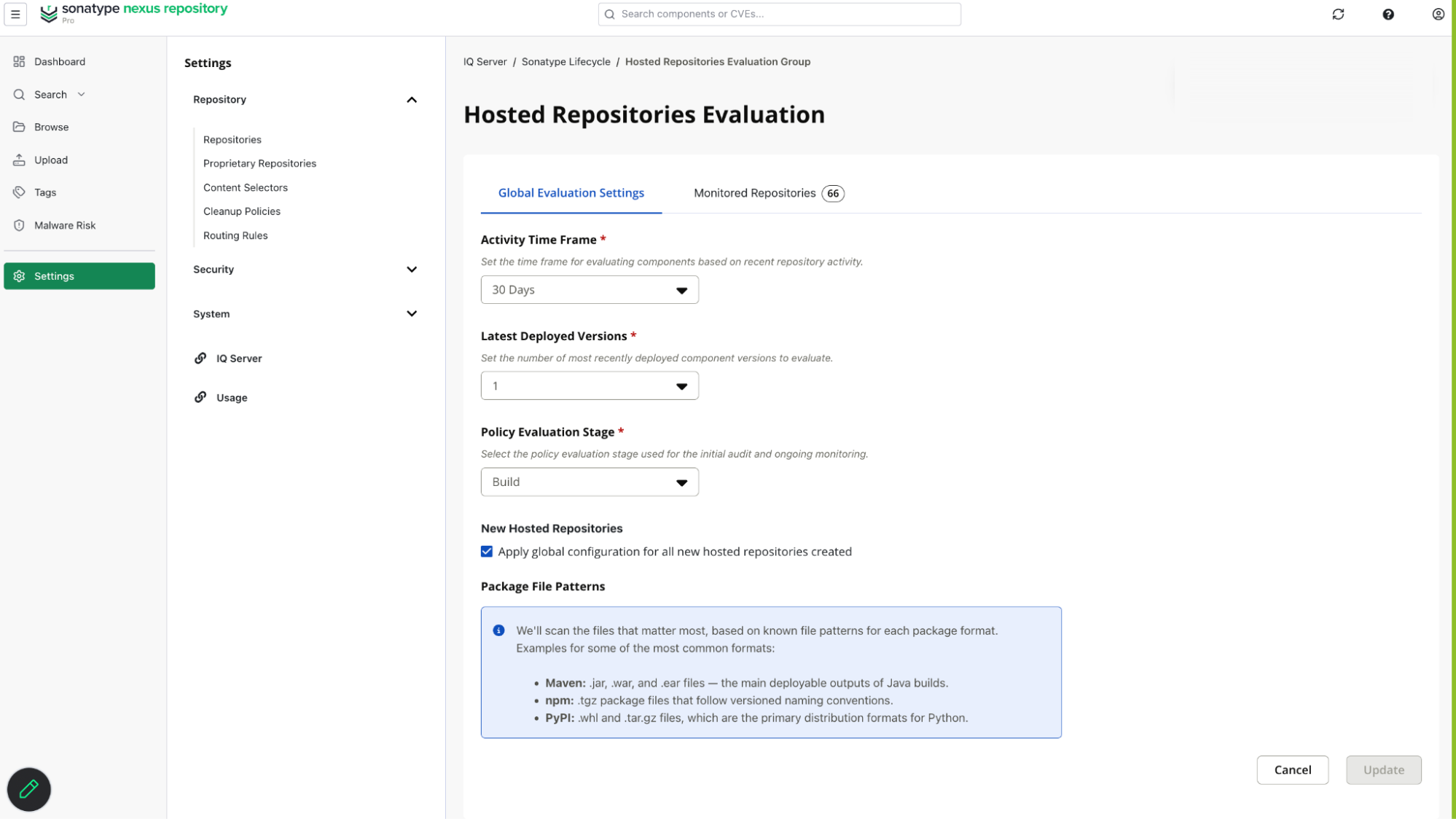The width and height of the screenshot is (1456, 819).
Task: Click the refresh icon in header
Action: (x=1338, y=14)
